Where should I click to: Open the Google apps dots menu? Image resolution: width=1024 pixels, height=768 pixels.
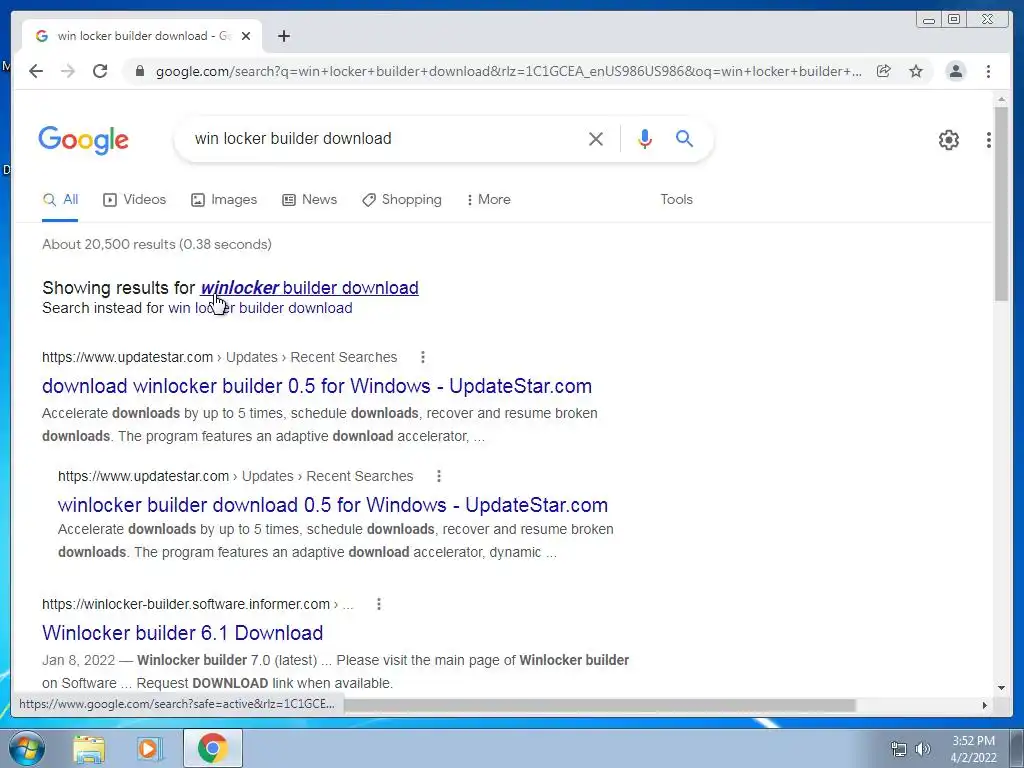click(989, 139)
